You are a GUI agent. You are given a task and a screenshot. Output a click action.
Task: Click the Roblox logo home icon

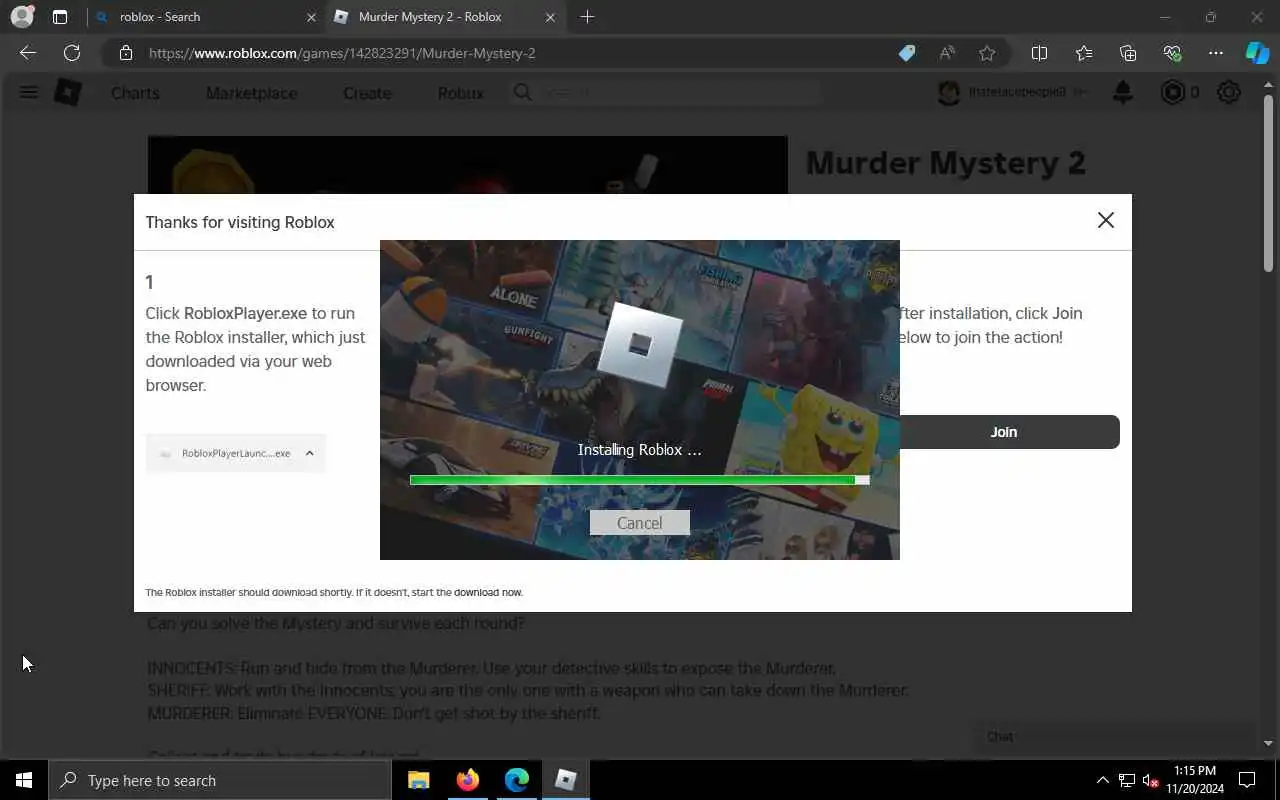(67, 93)
